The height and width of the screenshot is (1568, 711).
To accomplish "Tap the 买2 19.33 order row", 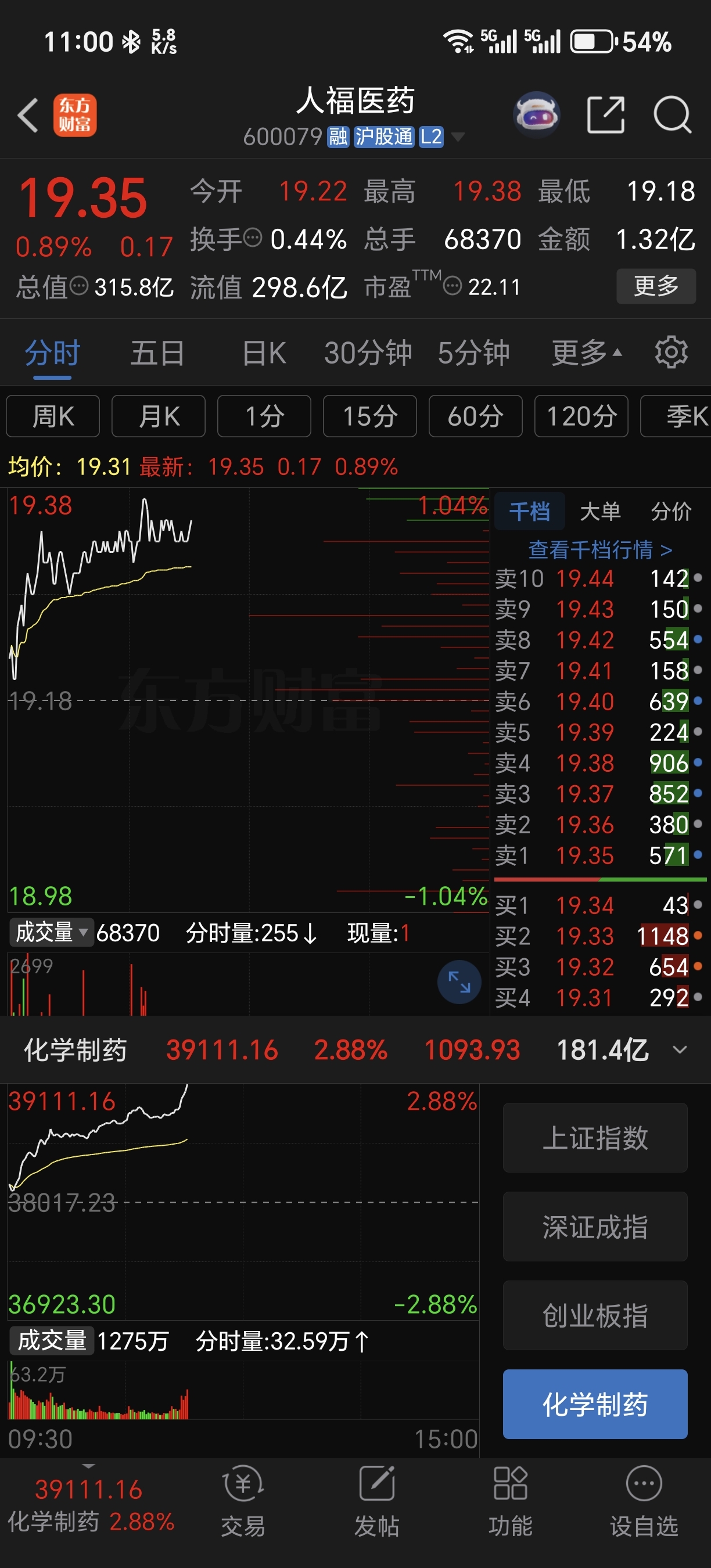I will coord(599,936).
